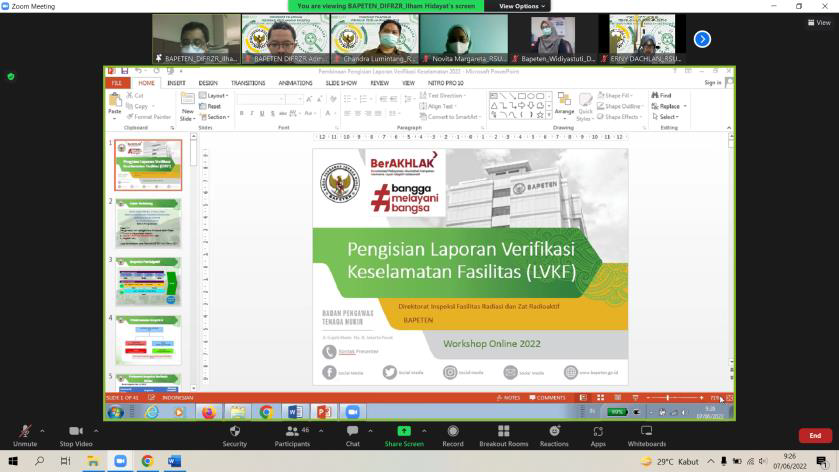The height and width of the screenshot is (472, 839).
Task: Click the green encryption shield indicator
Action: (x=11, y=76)
